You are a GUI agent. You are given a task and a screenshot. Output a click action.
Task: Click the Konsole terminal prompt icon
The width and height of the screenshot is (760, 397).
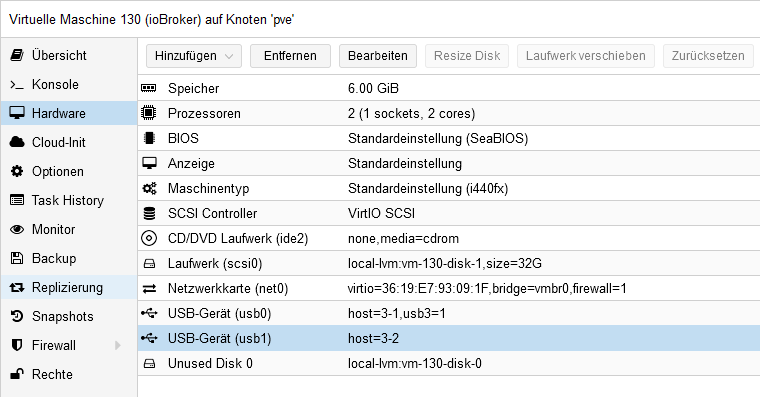click(17, 85)
